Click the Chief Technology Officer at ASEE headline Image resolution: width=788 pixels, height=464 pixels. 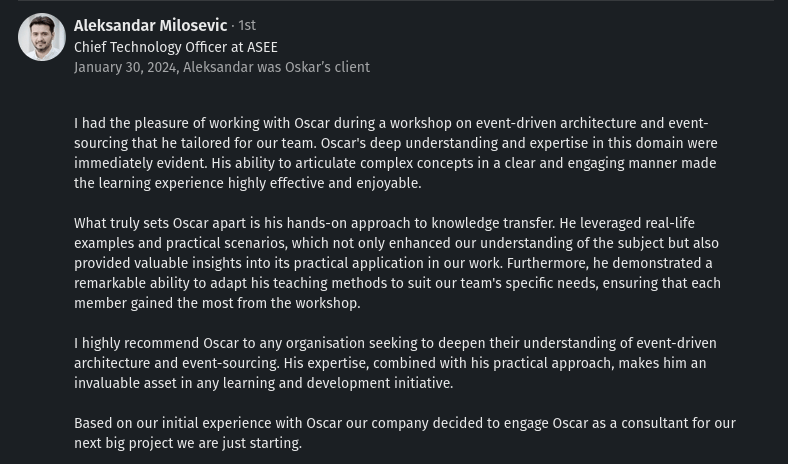(x=176, y=47)
